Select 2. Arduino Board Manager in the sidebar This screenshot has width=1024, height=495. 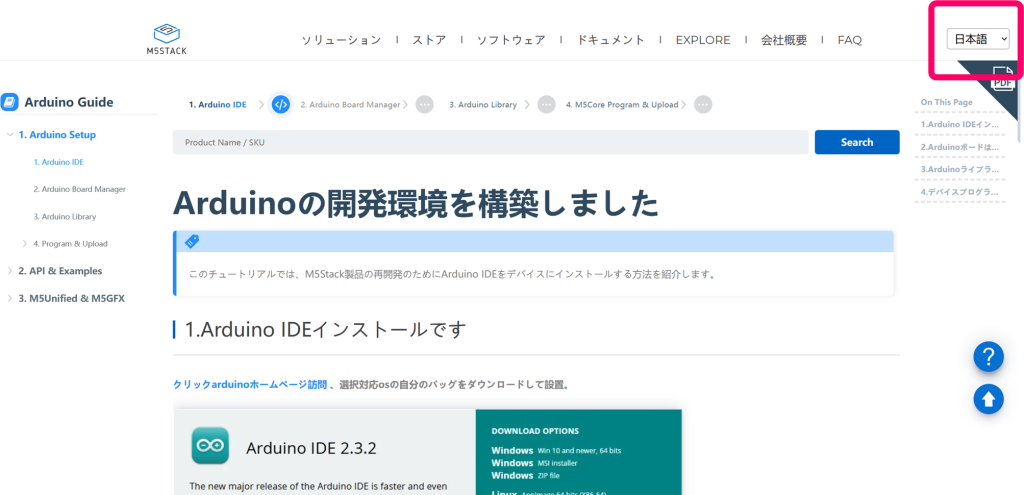[80, 189]
